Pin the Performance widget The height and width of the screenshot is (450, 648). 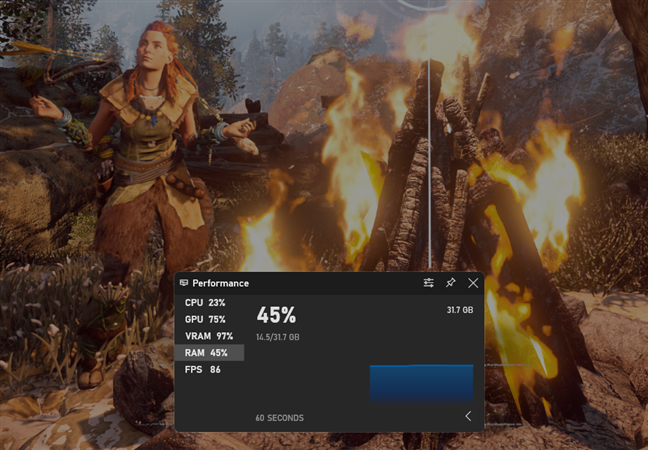[x=450, y=283]
